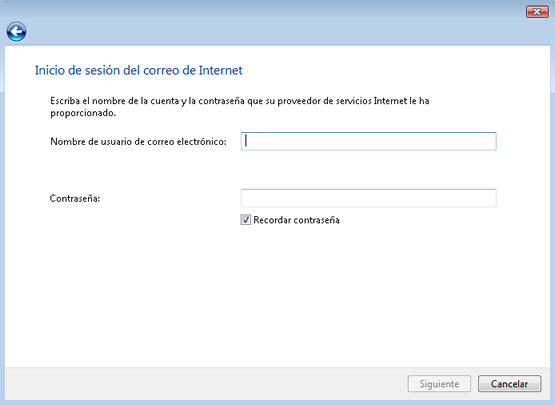Uncheck the Recordar contraseña checkbox
Image resolution: width=555 pixels, height=405 pixels.
(x=246, y=220)
